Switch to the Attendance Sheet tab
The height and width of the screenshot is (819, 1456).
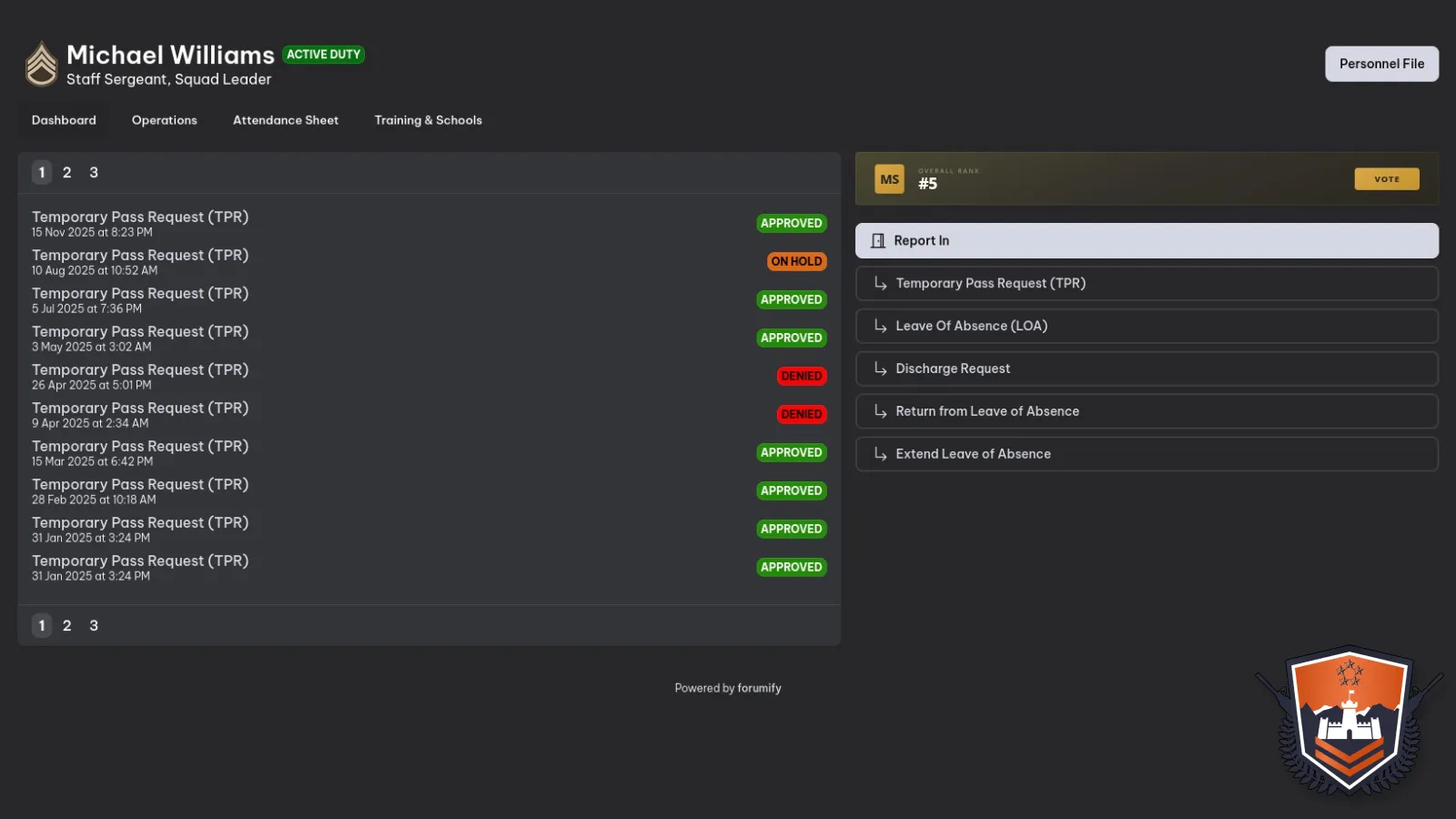point(286,120)
